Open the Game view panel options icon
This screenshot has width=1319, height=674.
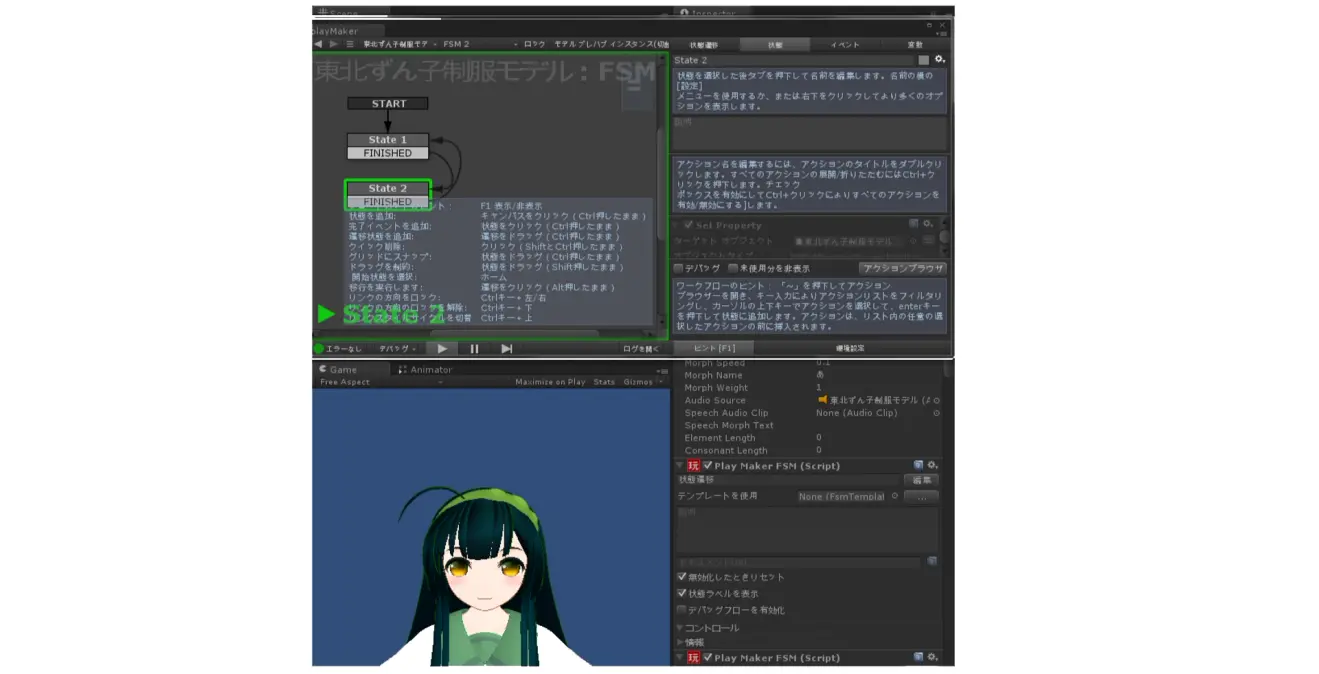point(661,369)
